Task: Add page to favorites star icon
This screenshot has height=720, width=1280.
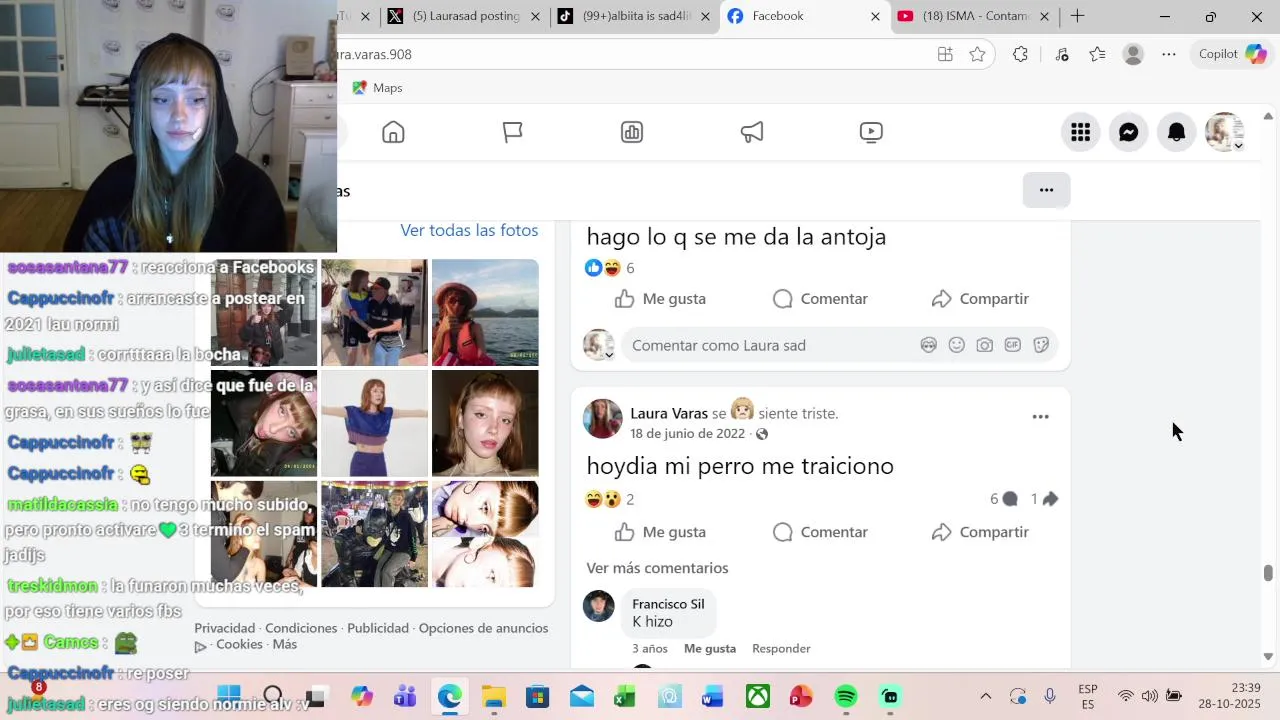Action: [x=977, y=55]
